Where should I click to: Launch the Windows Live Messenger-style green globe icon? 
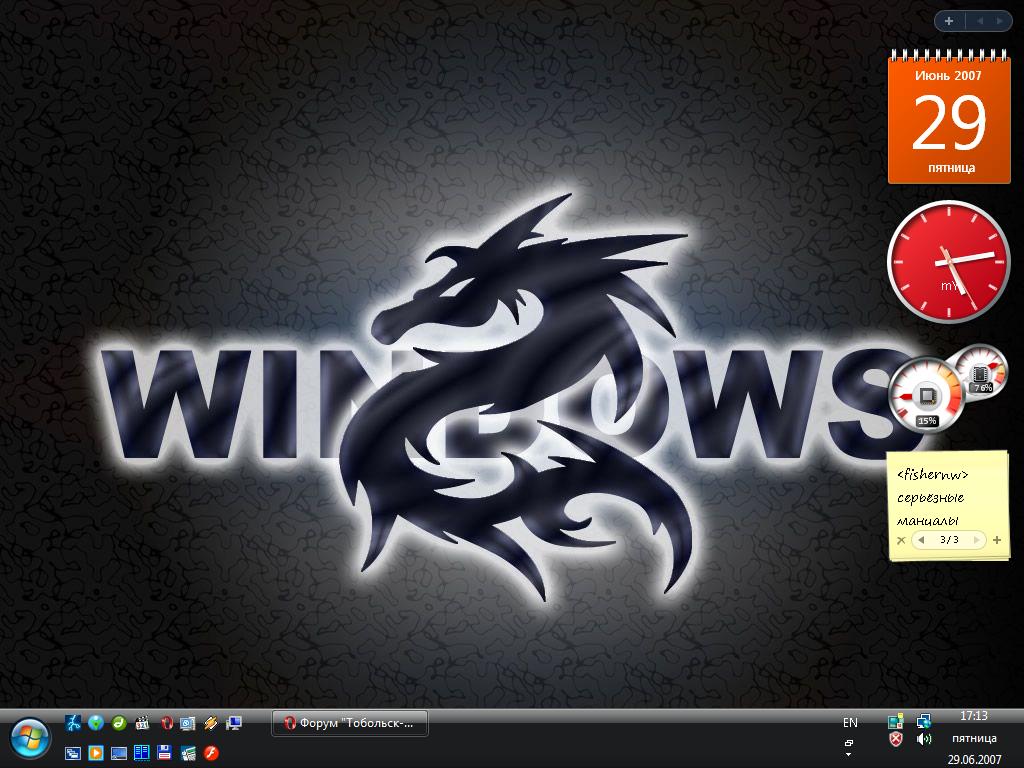[x=96, y=722]
